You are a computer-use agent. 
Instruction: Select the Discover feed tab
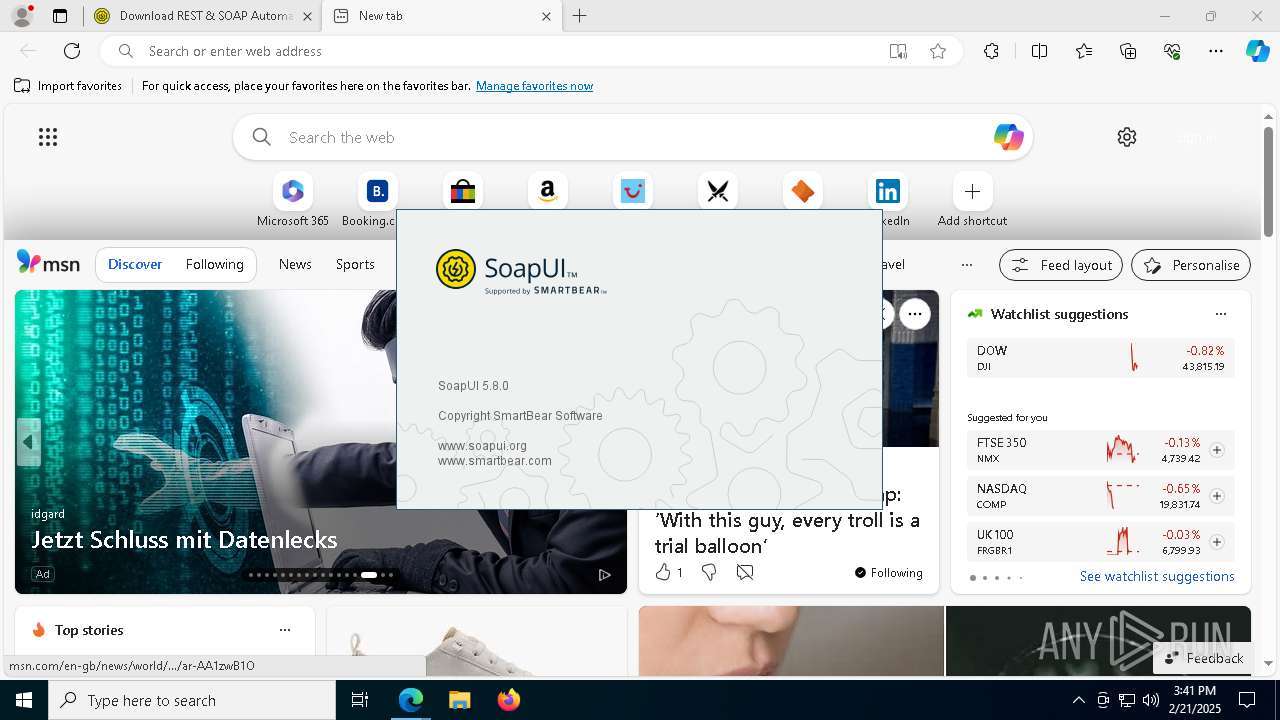(x=135, y=264)
